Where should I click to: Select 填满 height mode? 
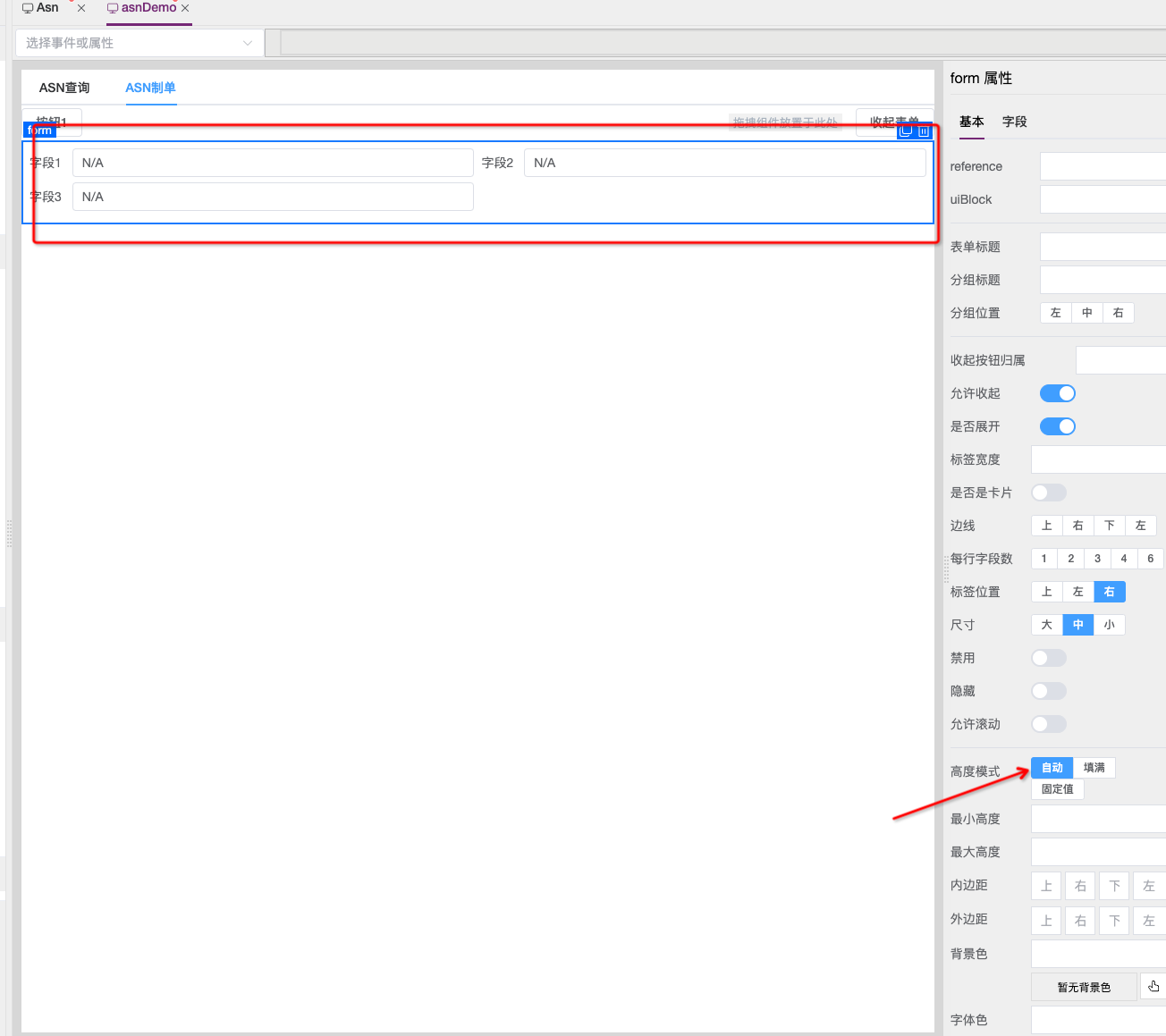click(1094, 768)
